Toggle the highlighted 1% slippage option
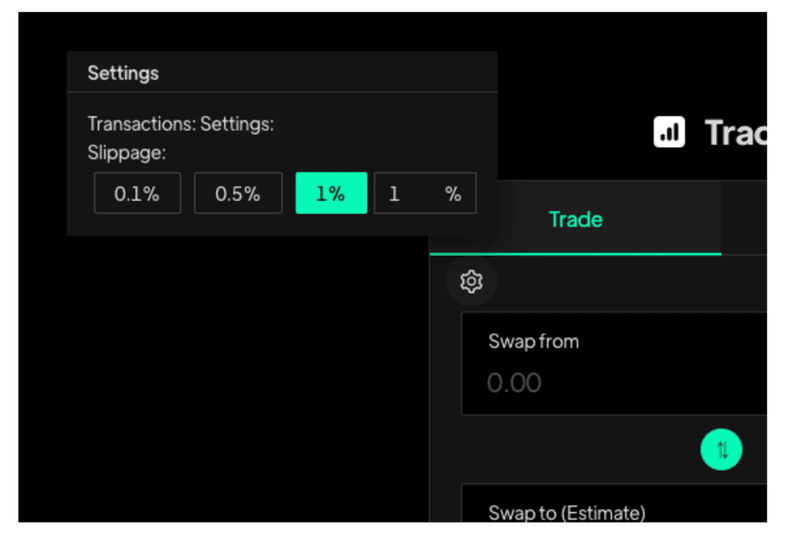 click(331, 193)
